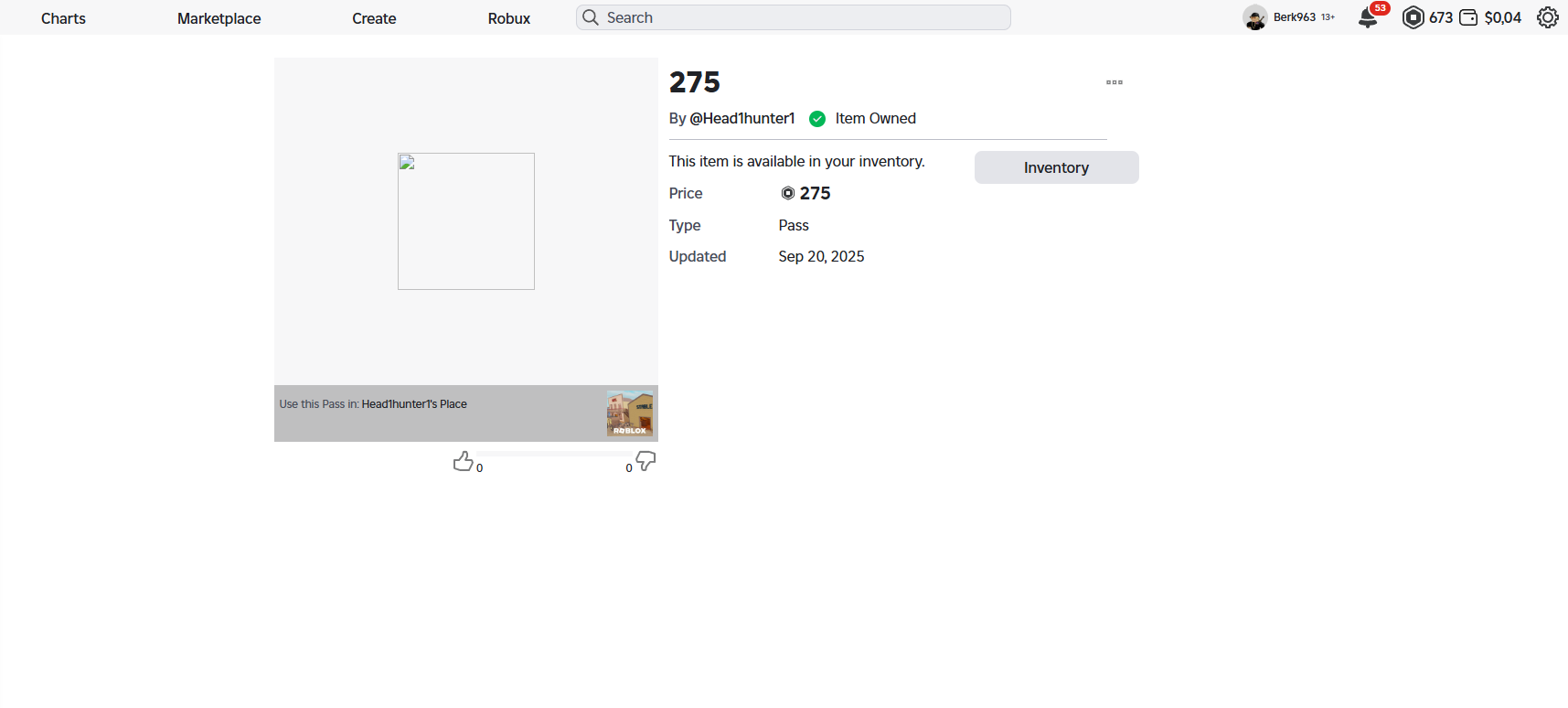Viewport: 1568px width, 708px height.
Task: Select Robux in the top navigation
Action: click(508, 18)
